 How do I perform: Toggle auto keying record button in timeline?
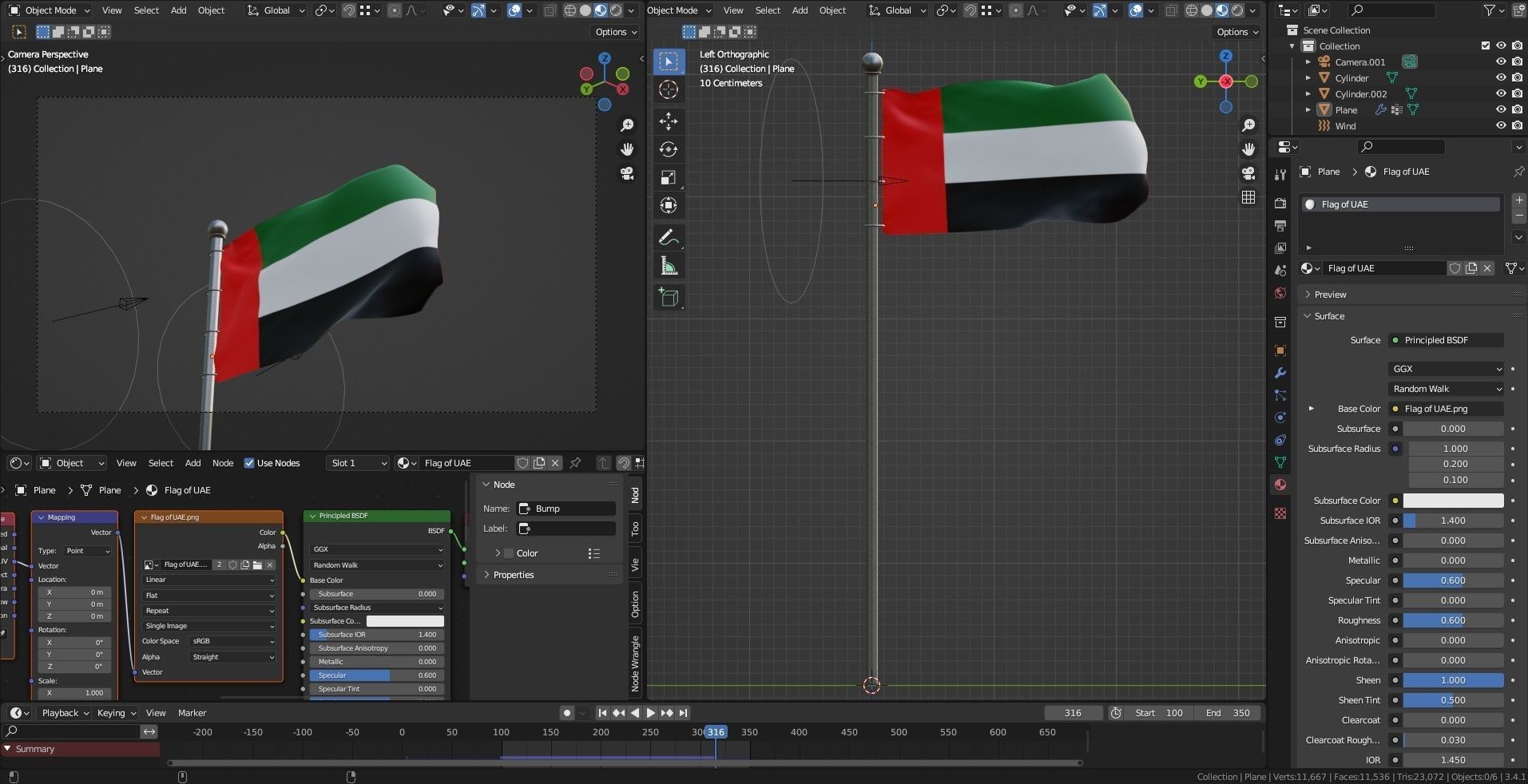(567, 713)
